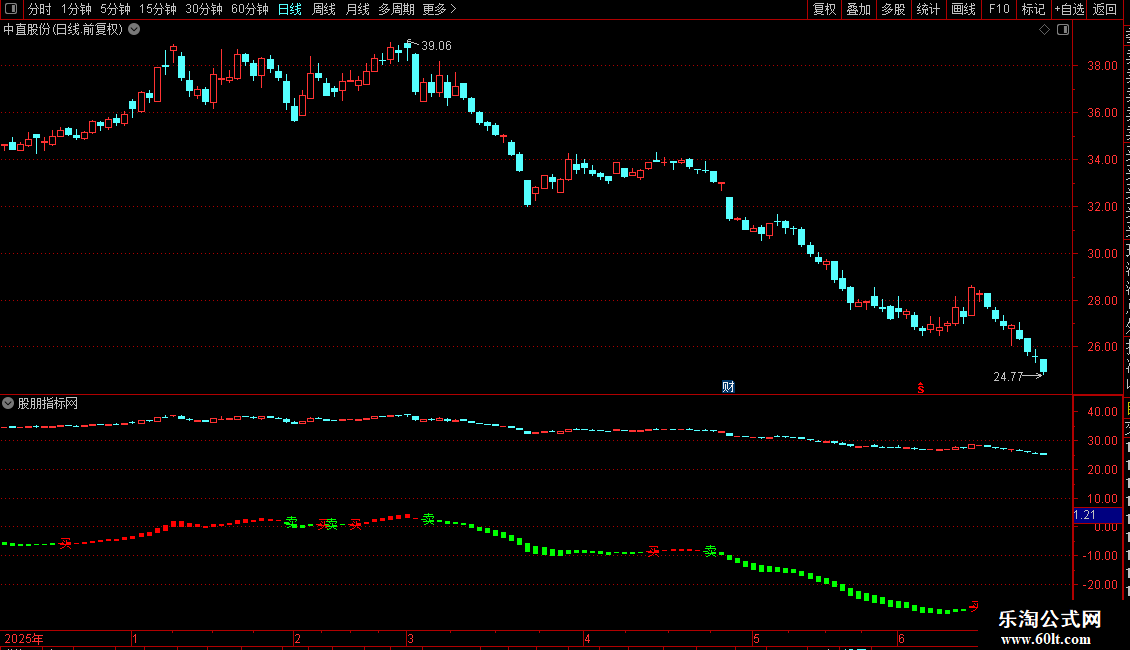Select the 1分钟 period tab

76,9
